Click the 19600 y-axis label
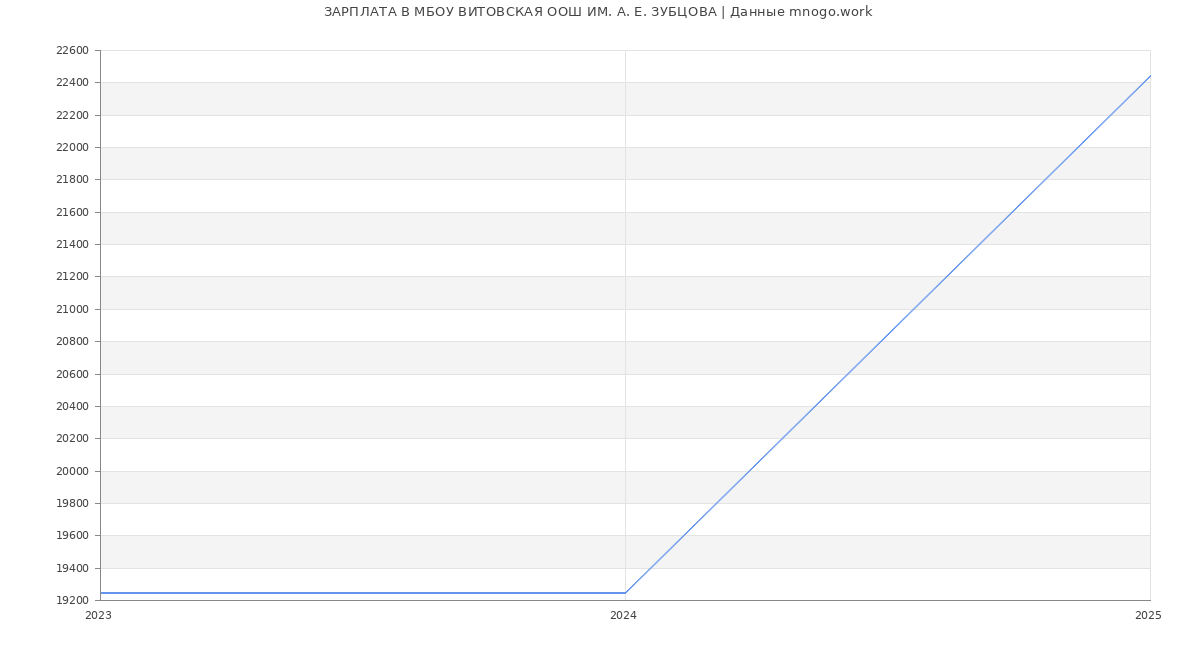This screenshot has width=1200, height=650. tap(72, 536)
